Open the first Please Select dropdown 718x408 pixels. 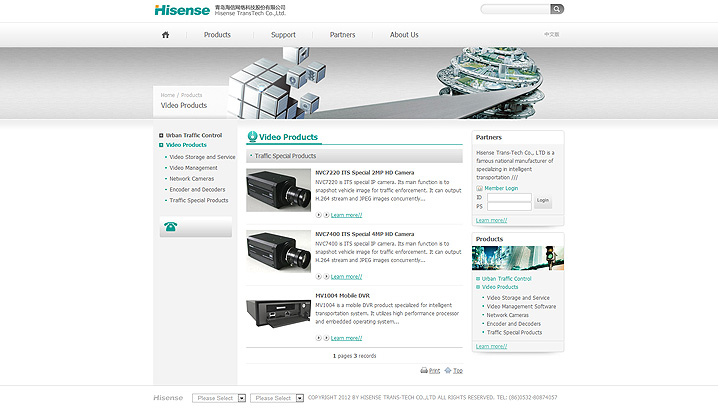coord(219,398)
